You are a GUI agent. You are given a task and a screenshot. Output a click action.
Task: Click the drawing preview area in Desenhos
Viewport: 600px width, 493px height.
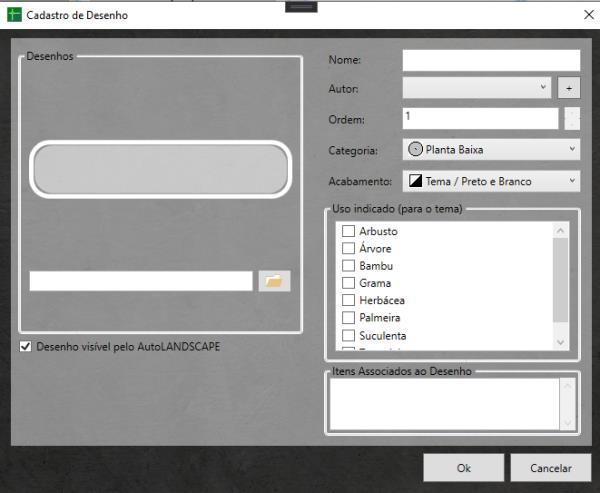point(161,168)
